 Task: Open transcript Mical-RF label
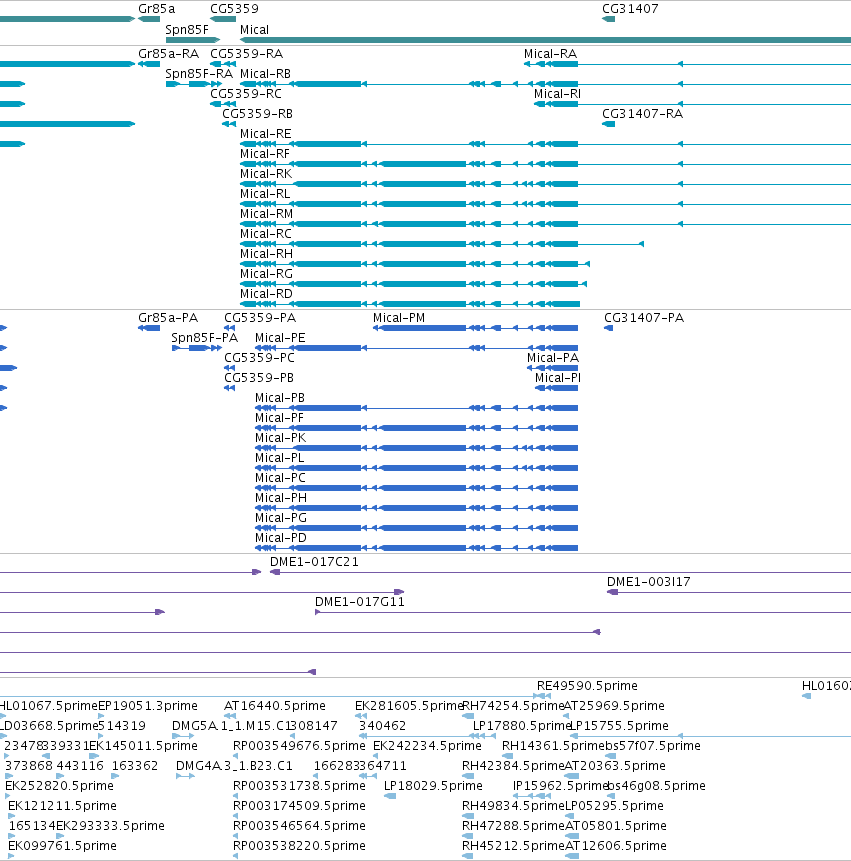(x=265, y=154)
